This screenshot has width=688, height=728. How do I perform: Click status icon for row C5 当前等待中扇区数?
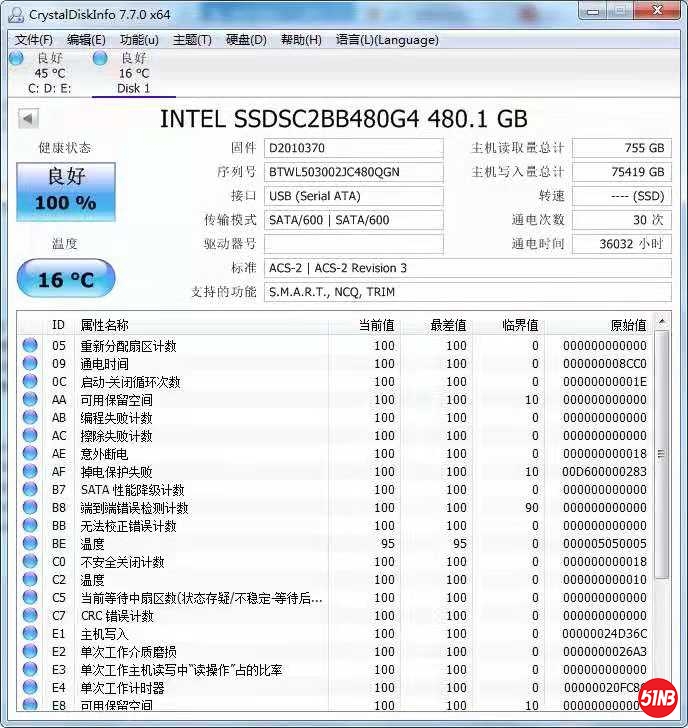(30, 597)
